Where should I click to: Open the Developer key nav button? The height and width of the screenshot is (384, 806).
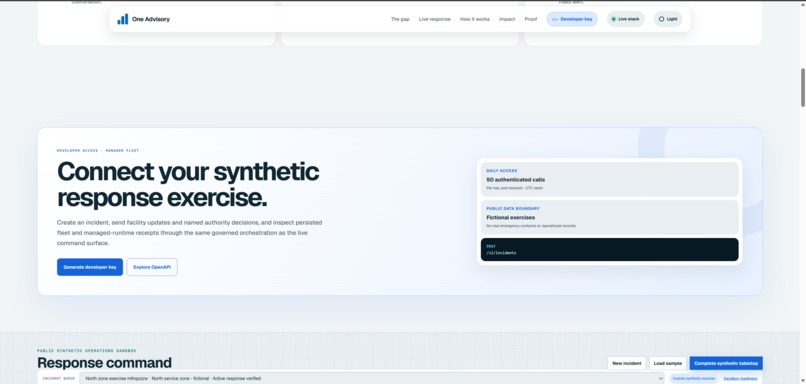click(x=572, y=19)
